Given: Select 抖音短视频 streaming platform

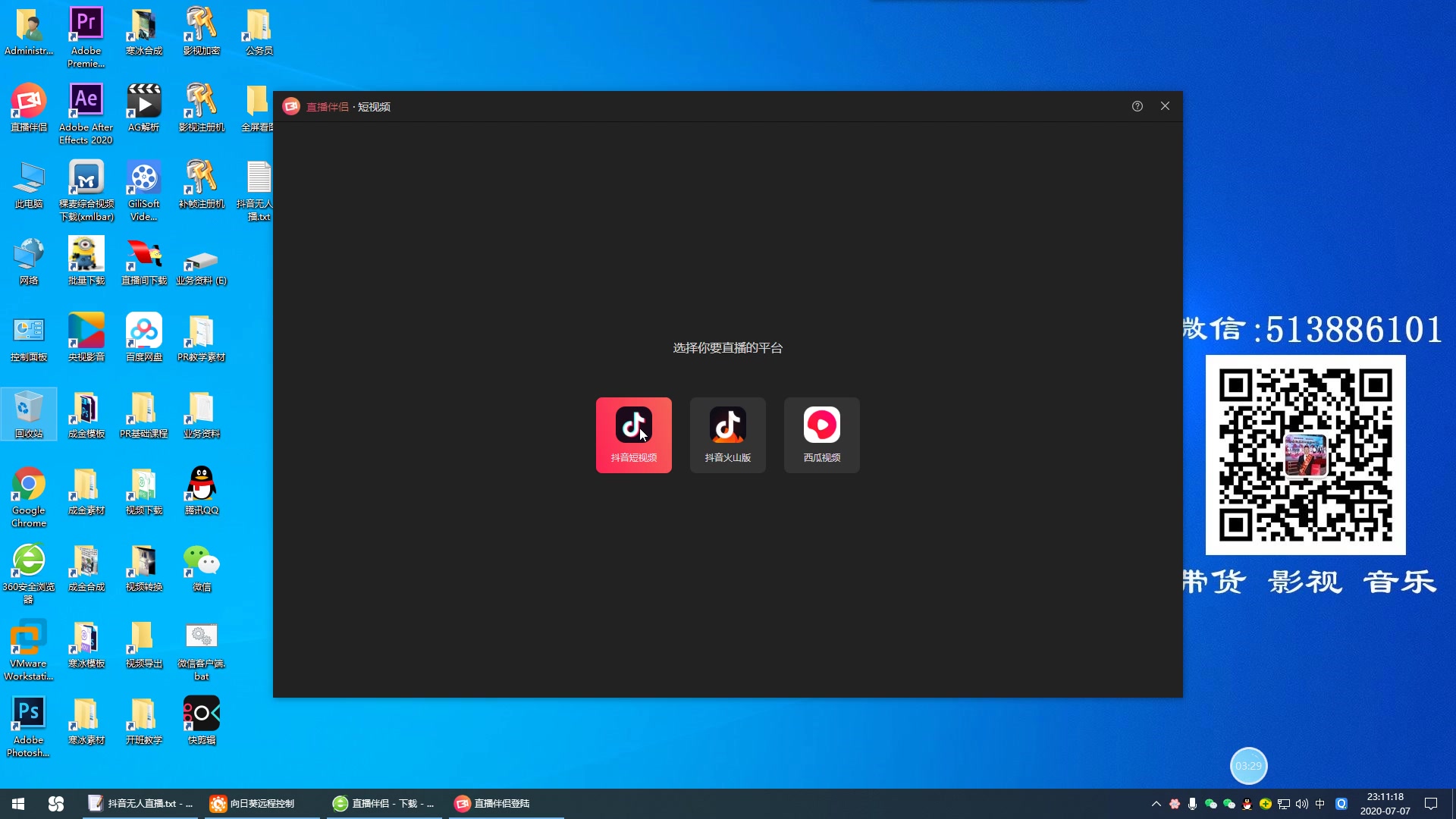Looking at the screenshot, I should click(x=634, y=434).
